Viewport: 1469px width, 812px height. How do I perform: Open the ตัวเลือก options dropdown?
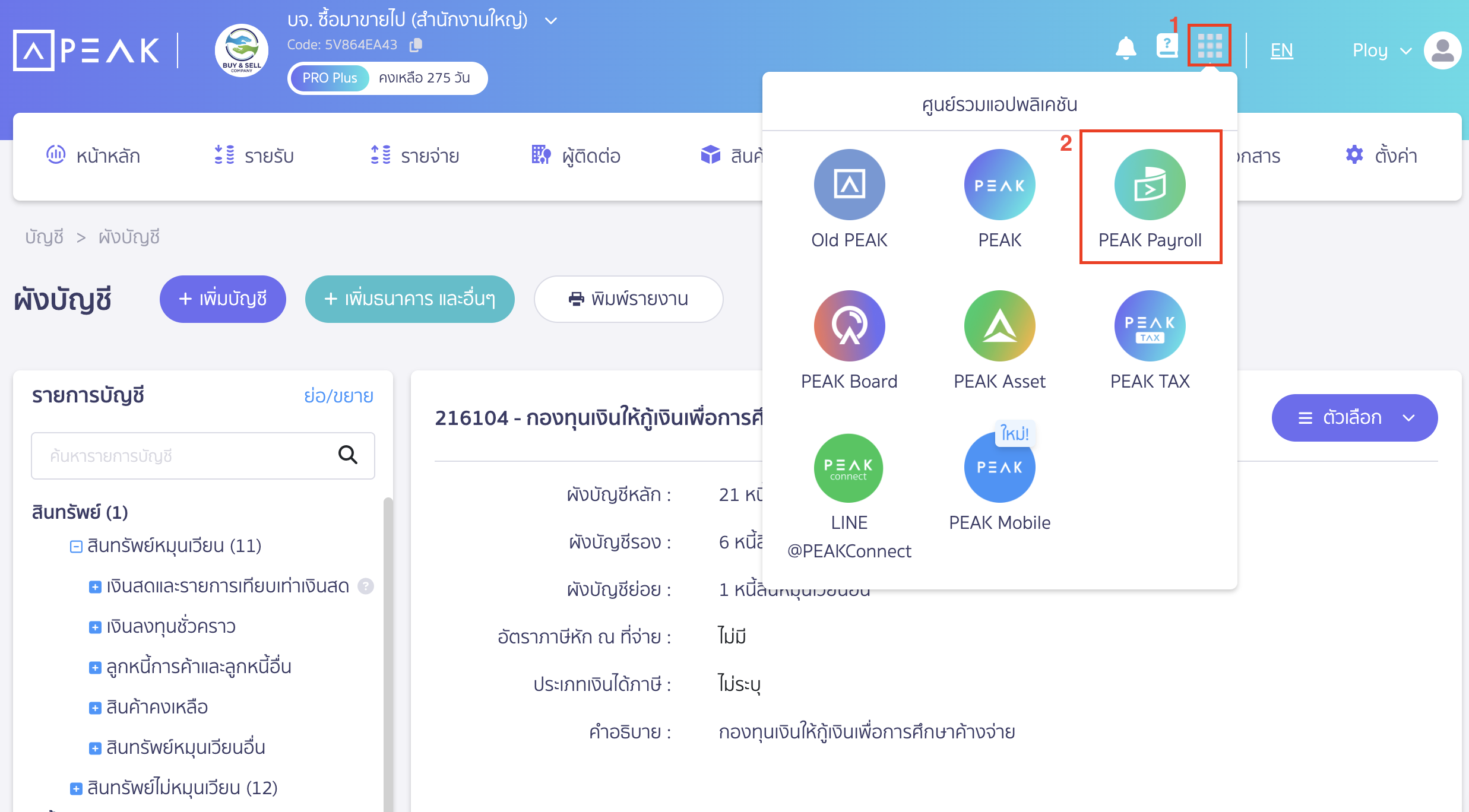coord(1354,418)
